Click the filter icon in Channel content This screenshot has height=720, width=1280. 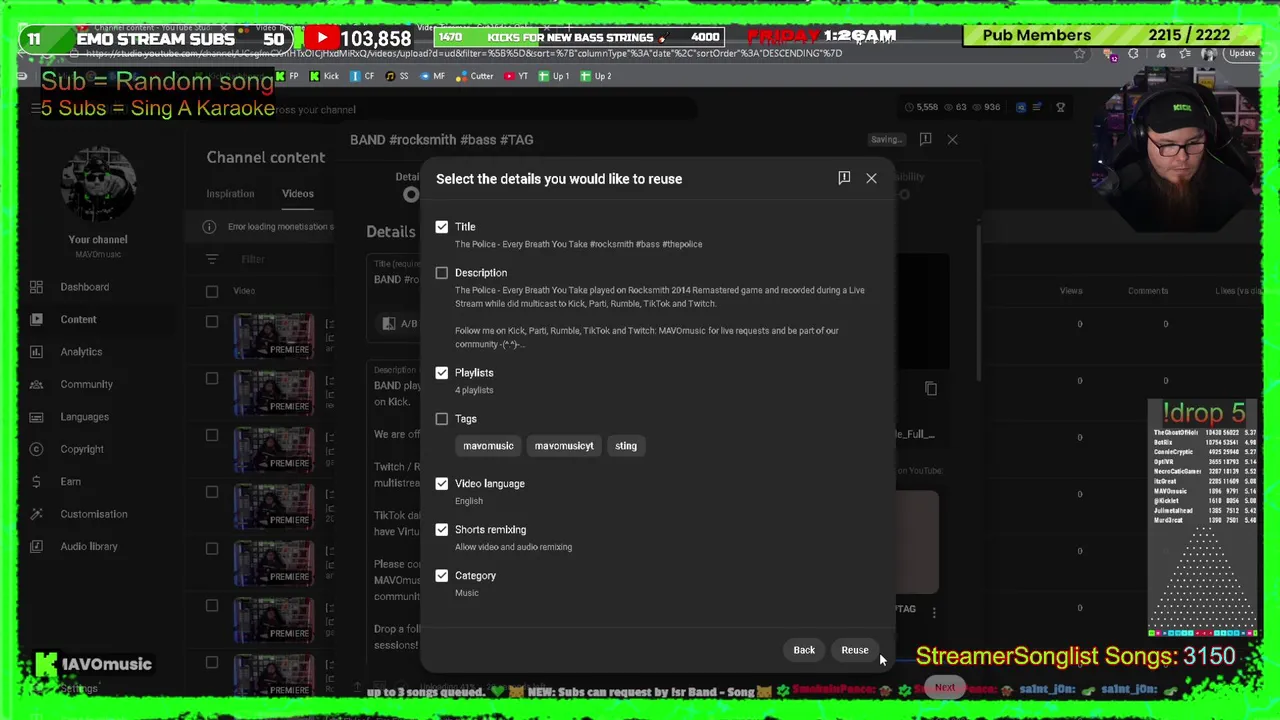pos(212,259)
